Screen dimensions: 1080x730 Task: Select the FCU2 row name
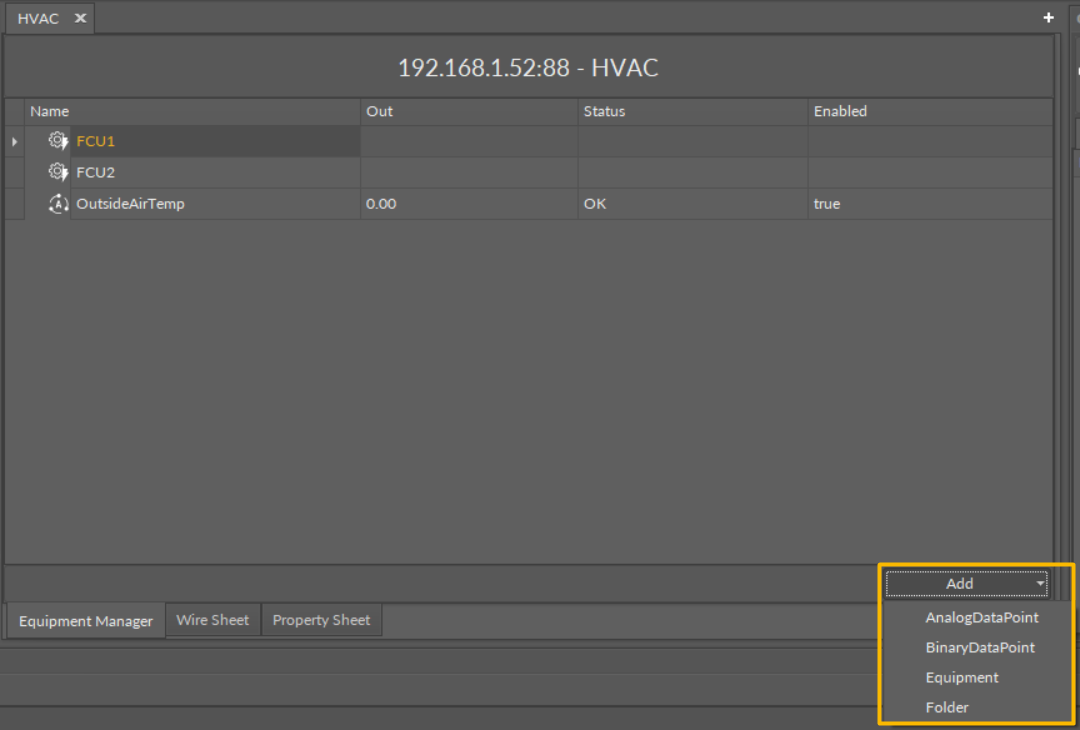96,172
